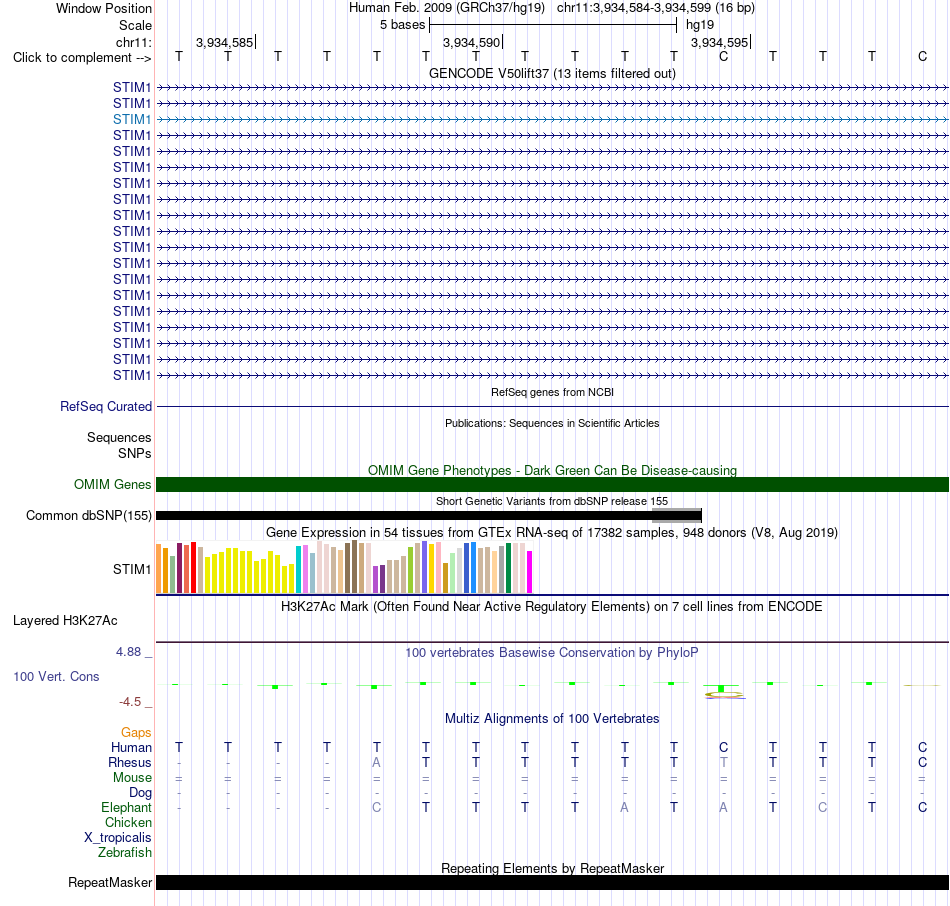Click the SNPs track label

(x=135, y=453)
